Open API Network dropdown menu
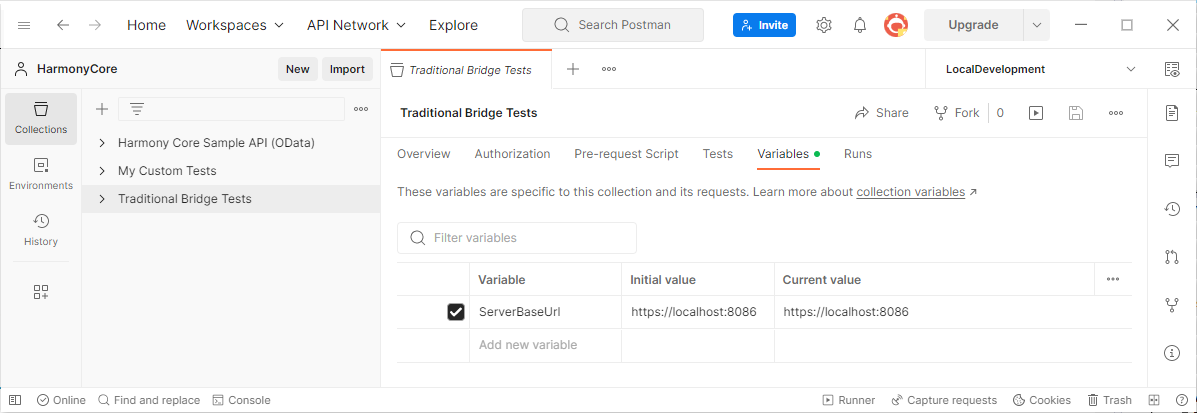 tap(357, 25)
